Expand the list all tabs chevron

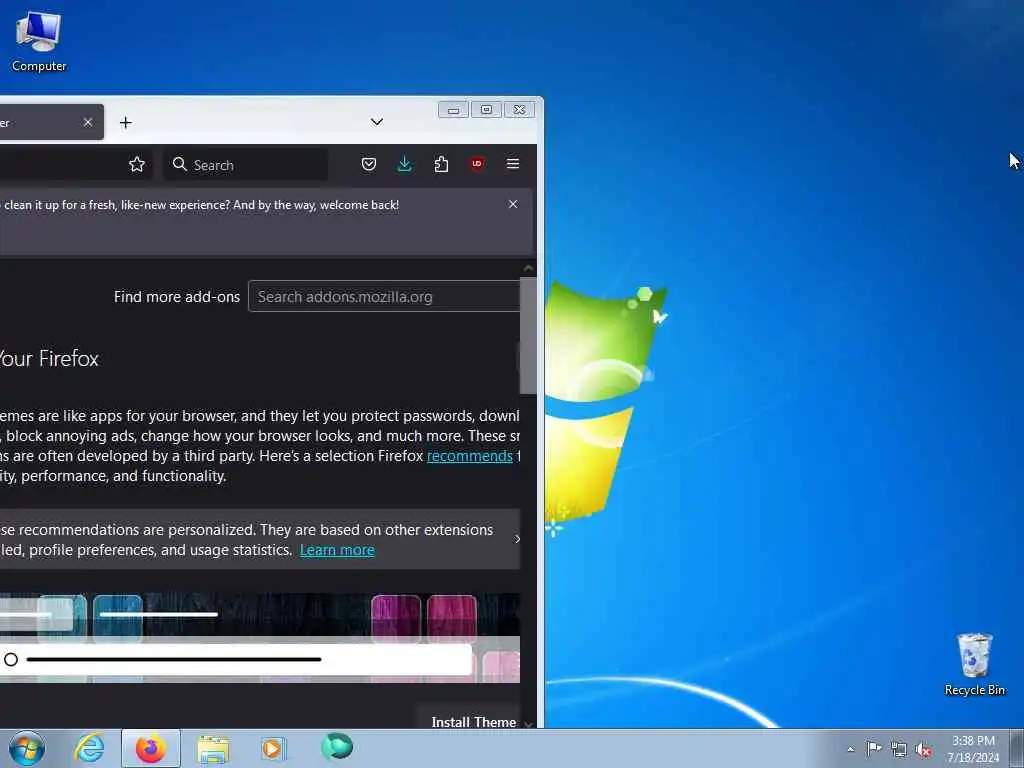(x=377, y=122)
